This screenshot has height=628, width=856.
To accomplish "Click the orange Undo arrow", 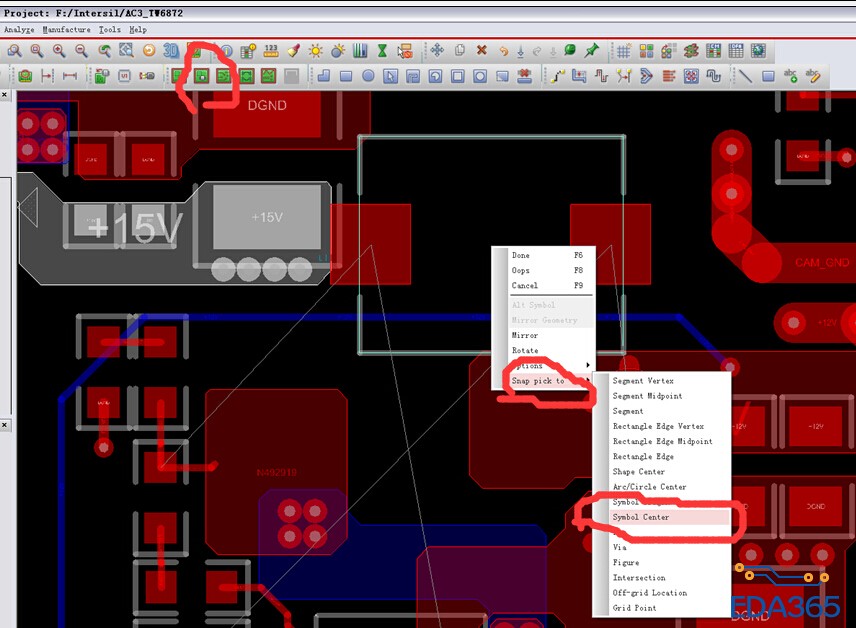I will (503, 51).
